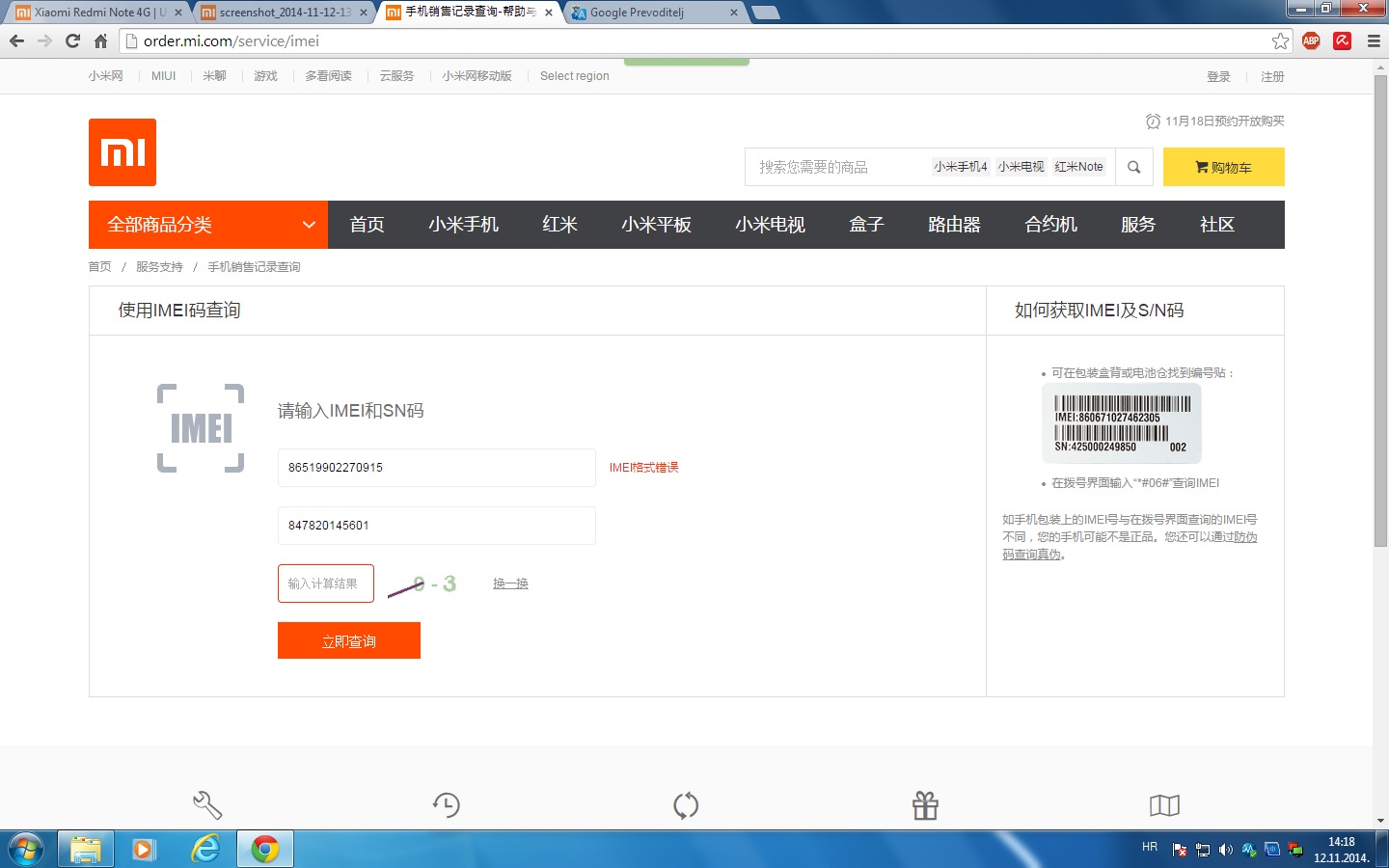The image size is (1389, 868).
Task: Click the 注册 register link
Action: [x=1272, y=76]
